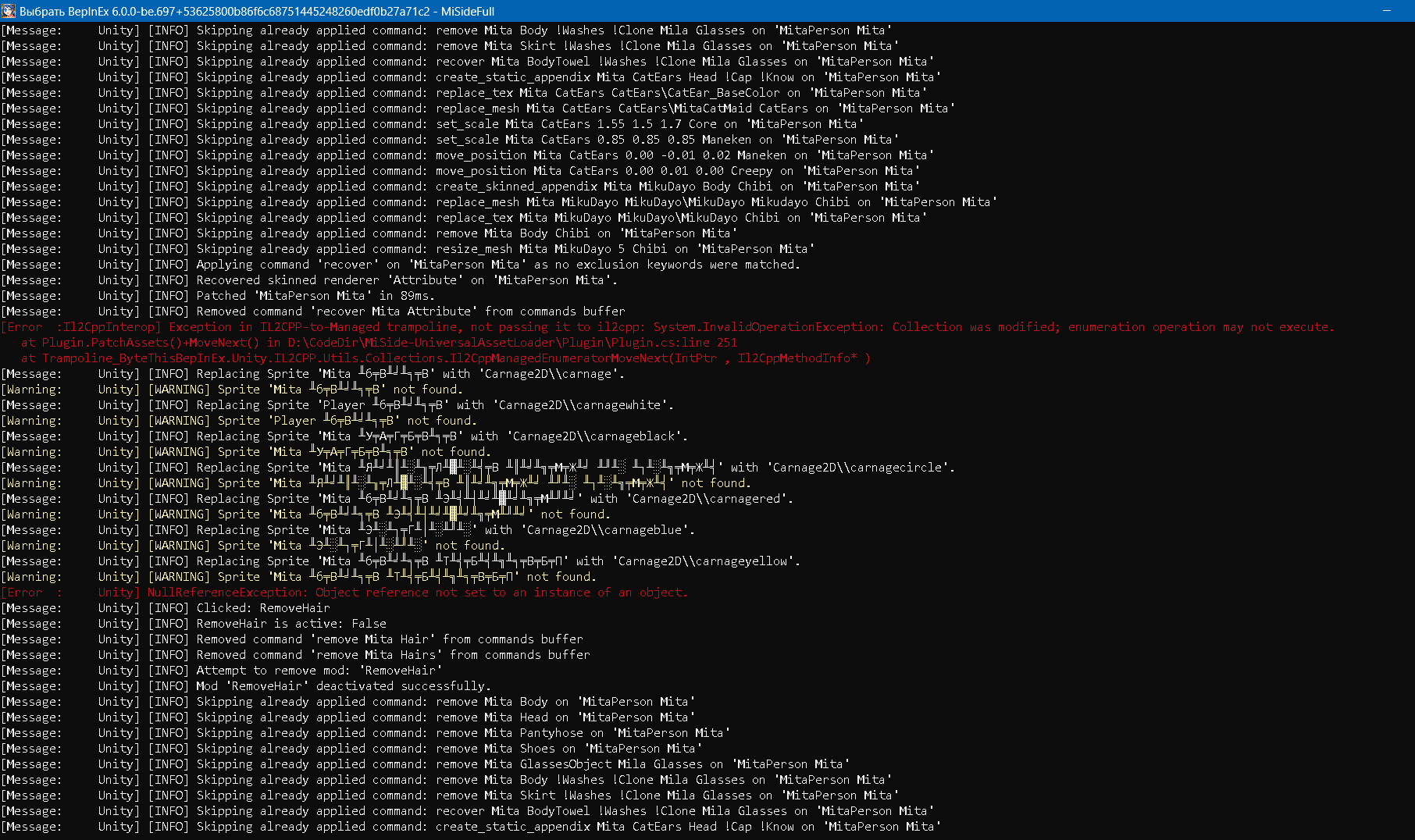The image size is (1415, 840).
Task: Click the 'resize_mesh Mita MikuDayo 5 Chibi' line
Action: point(505,249)
